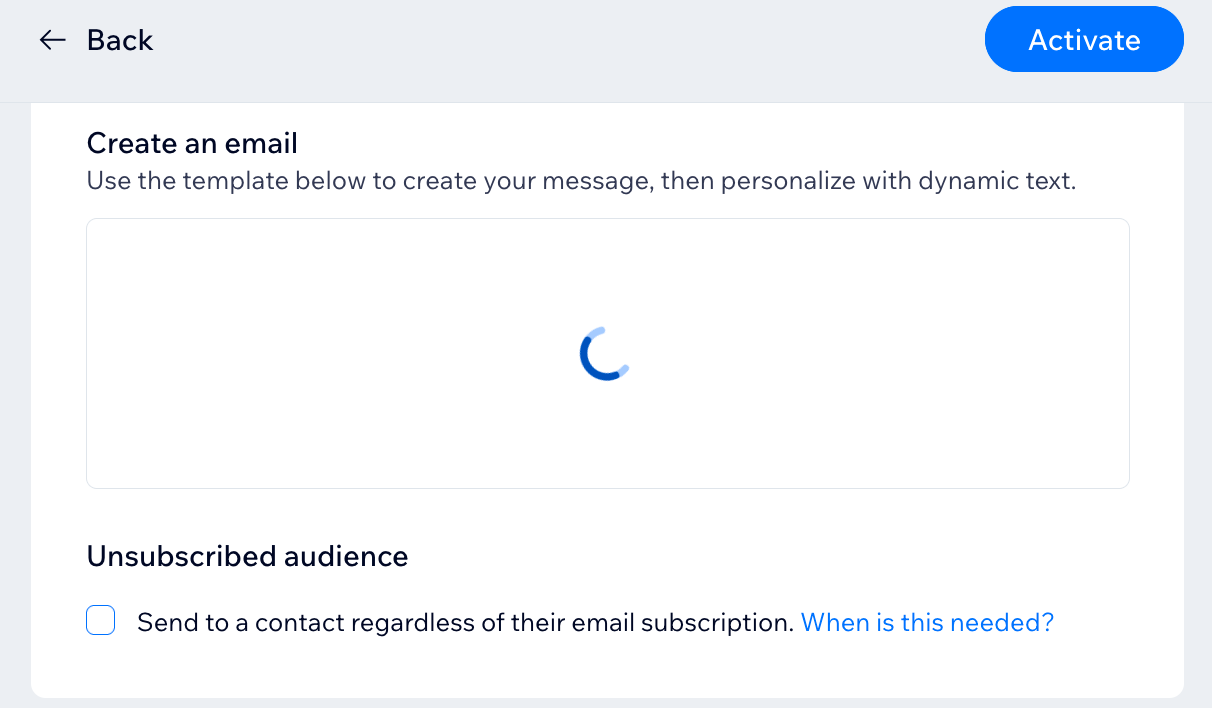The height and width of the screenshot is (708, 1212).
Task: Click the back arrow icon
Action: 52,40
